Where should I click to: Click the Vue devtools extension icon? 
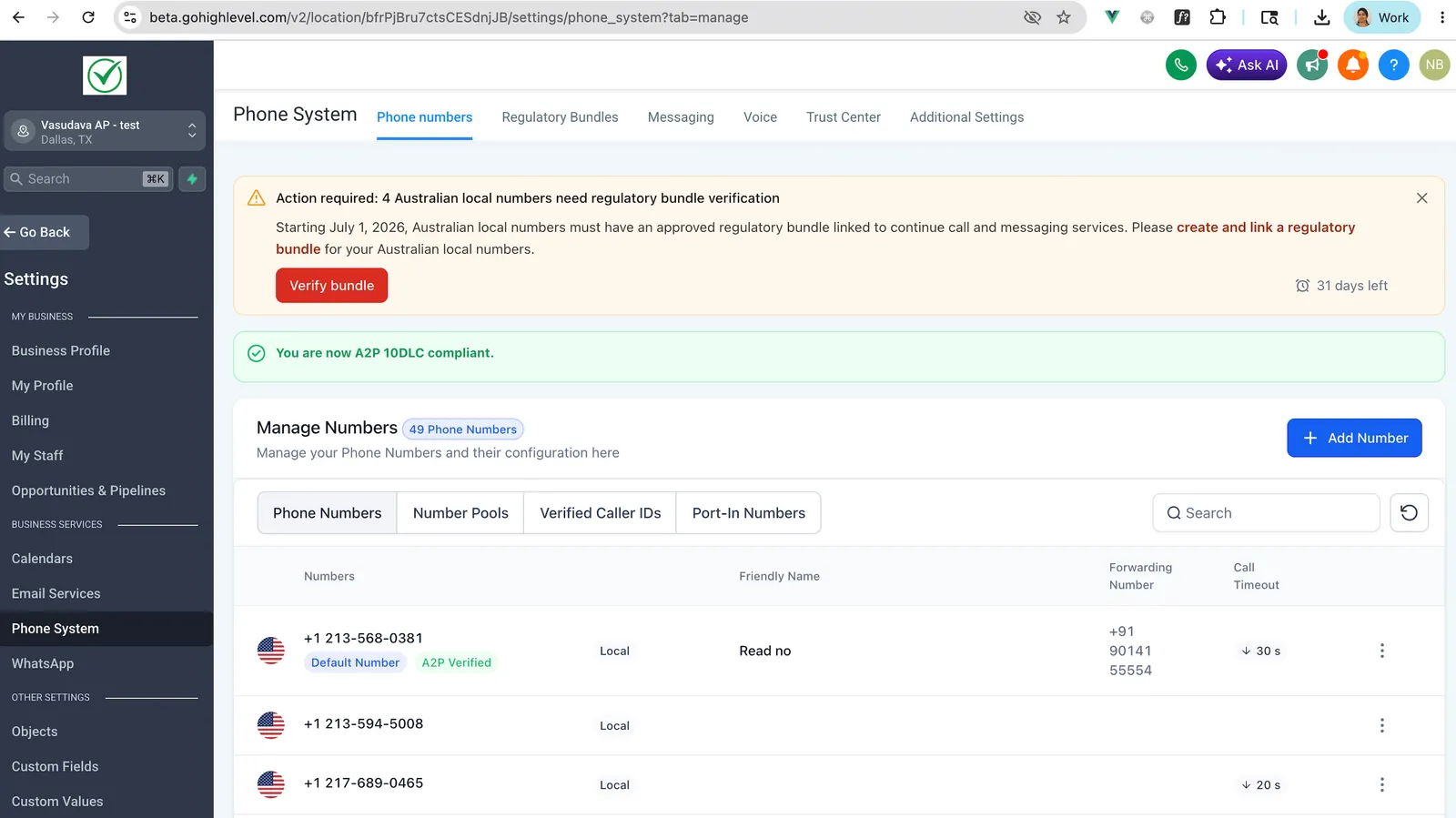pyautogui.click(x=1112, y=17)
